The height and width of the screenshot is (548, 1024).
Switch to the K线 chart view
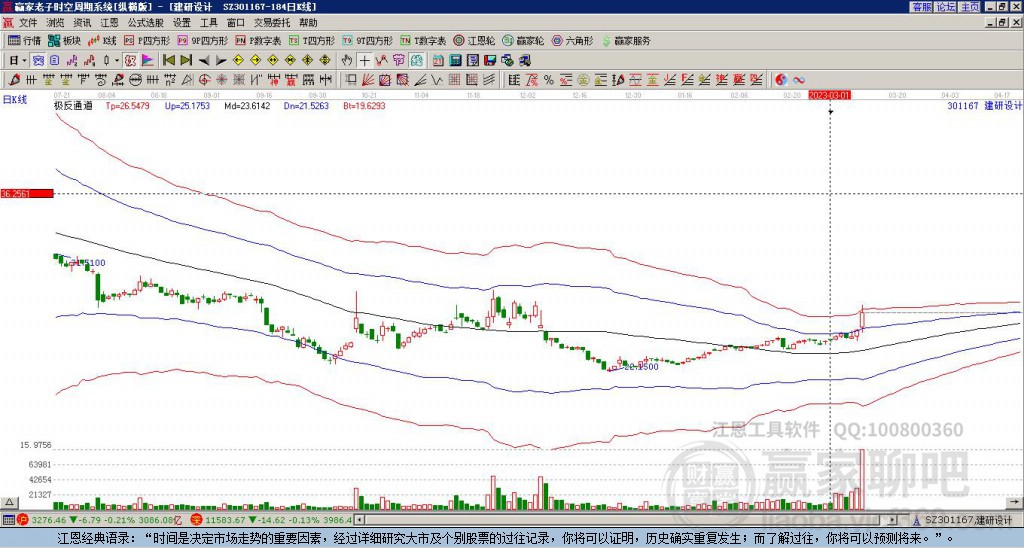102,40
